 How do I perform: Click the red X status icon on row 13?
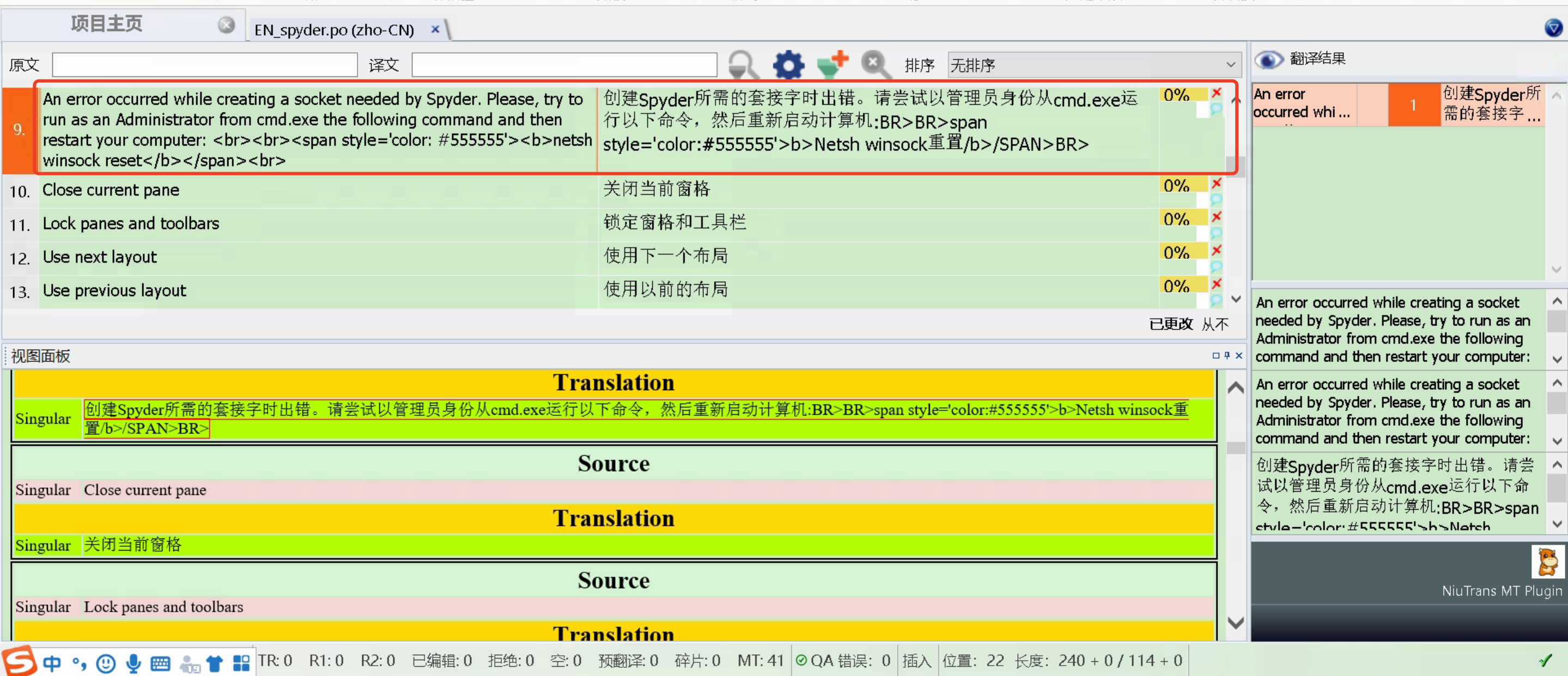point(1216,284)
